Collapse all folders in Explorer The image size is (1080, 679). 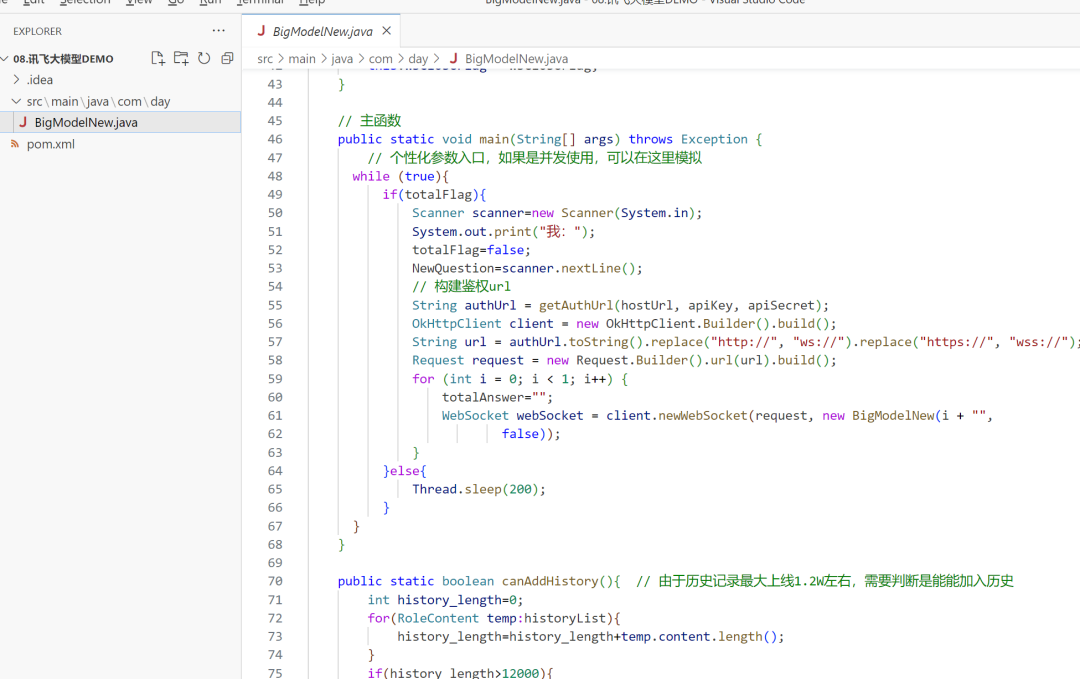[227, 59]
